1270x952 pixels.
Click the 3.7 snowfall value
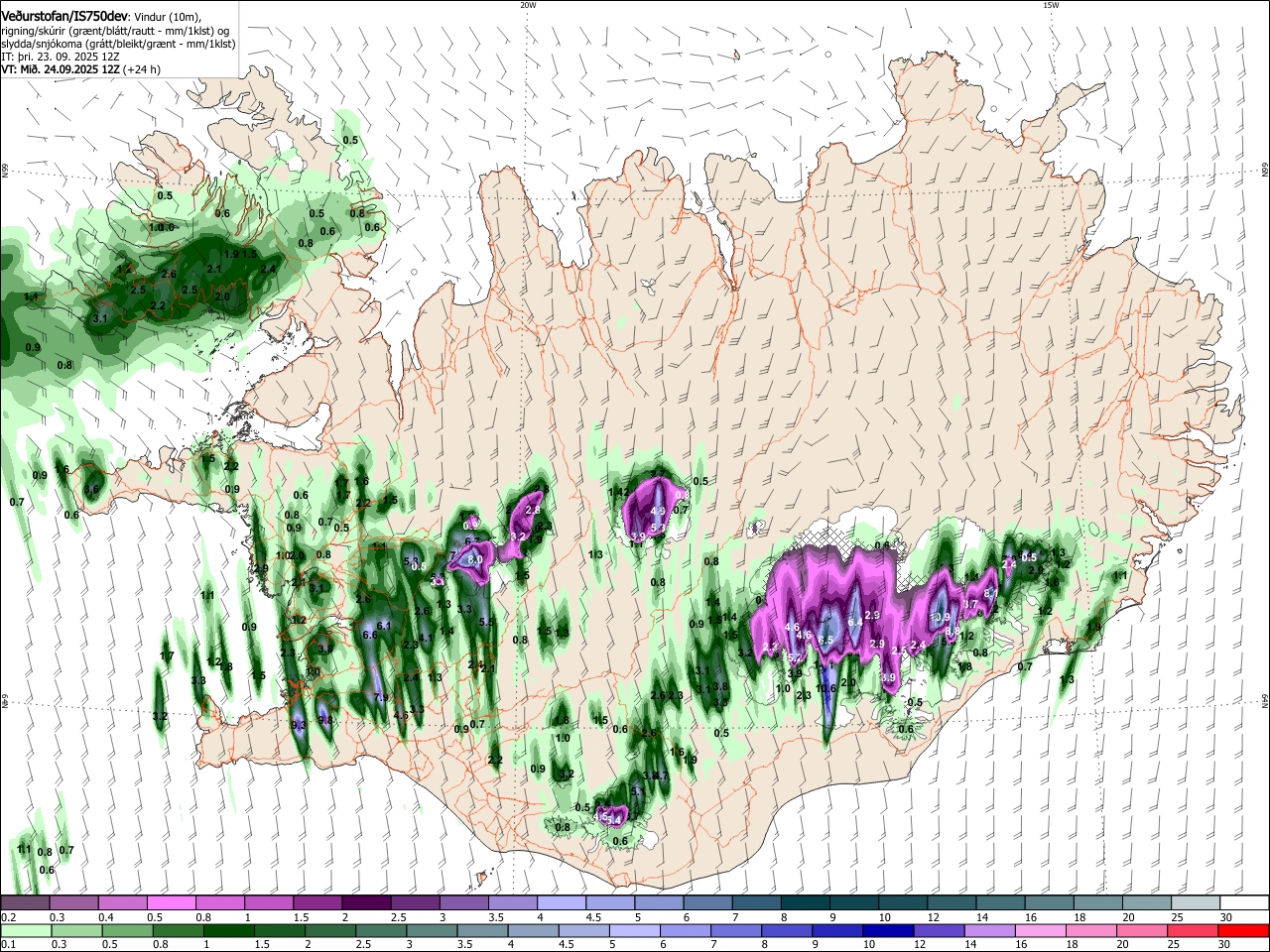click(970, 604)
